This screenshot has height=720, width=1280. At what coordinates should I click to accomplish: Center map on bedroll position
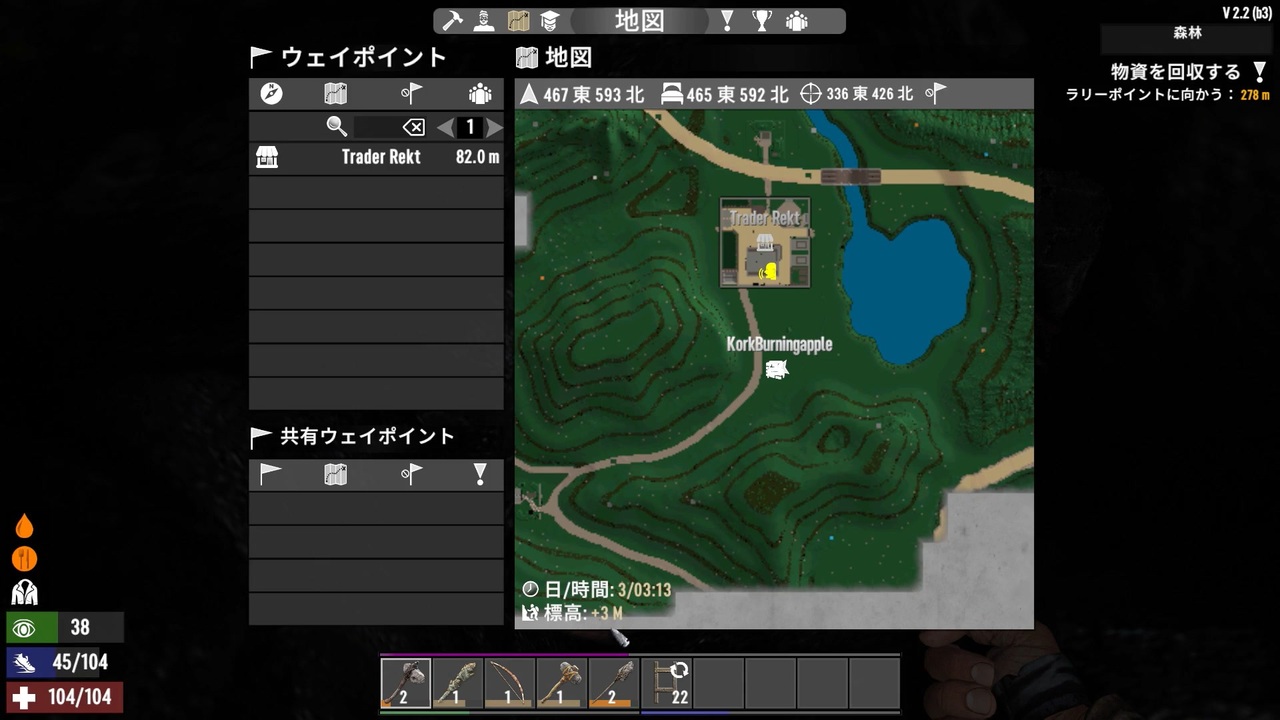pos(673,94)
